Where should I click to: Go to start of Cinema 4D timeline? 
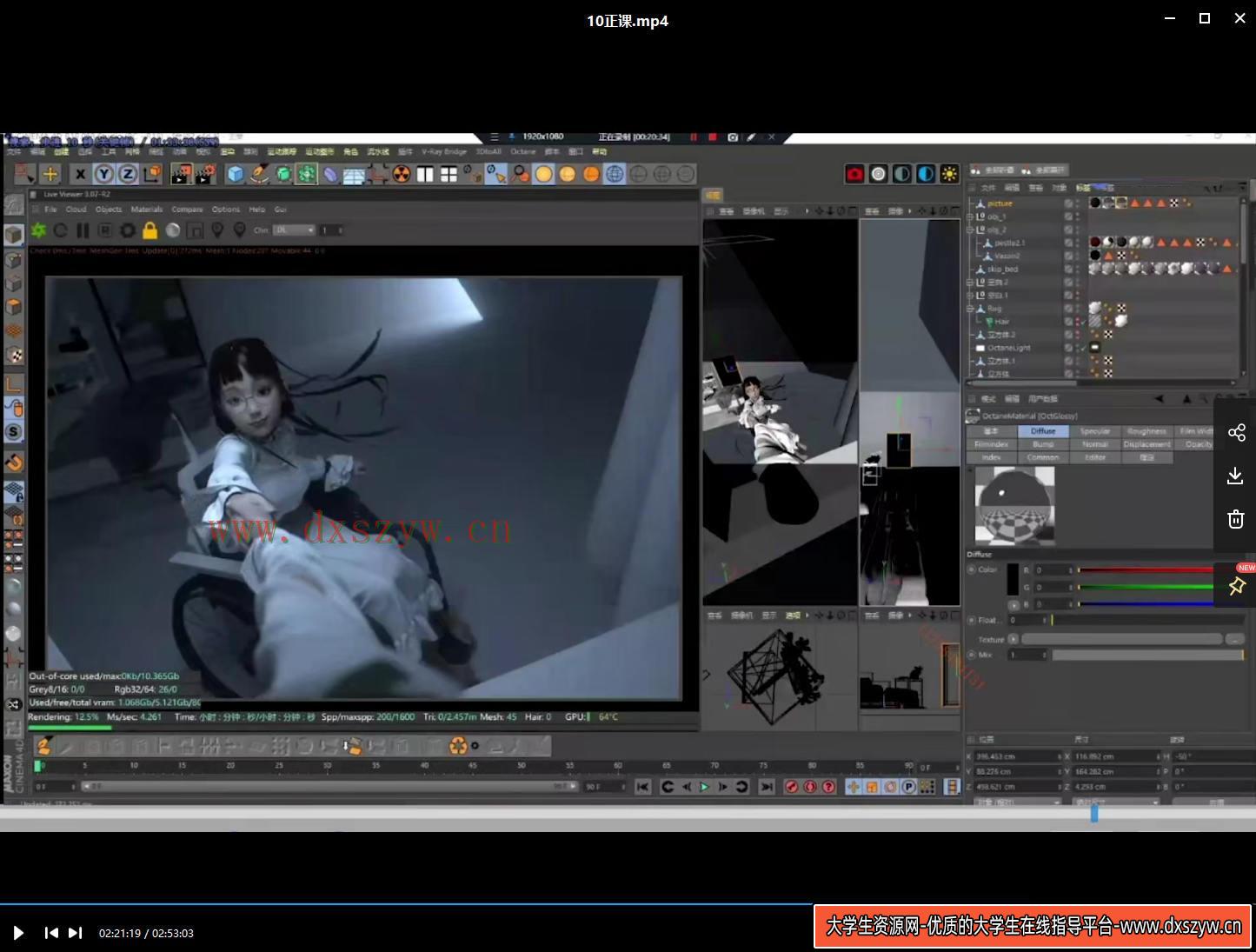click(642, 787)
